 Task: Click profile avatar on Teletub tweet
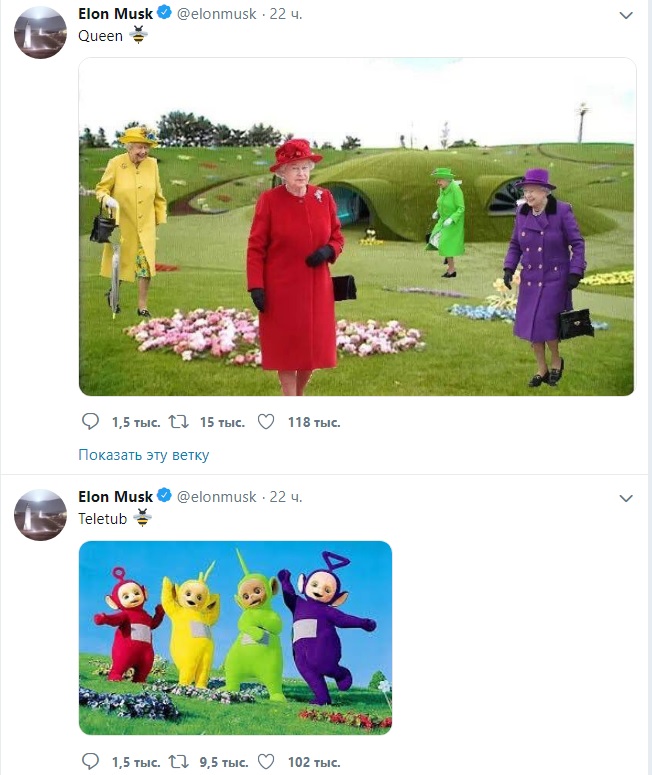click(x=40, y=515)
